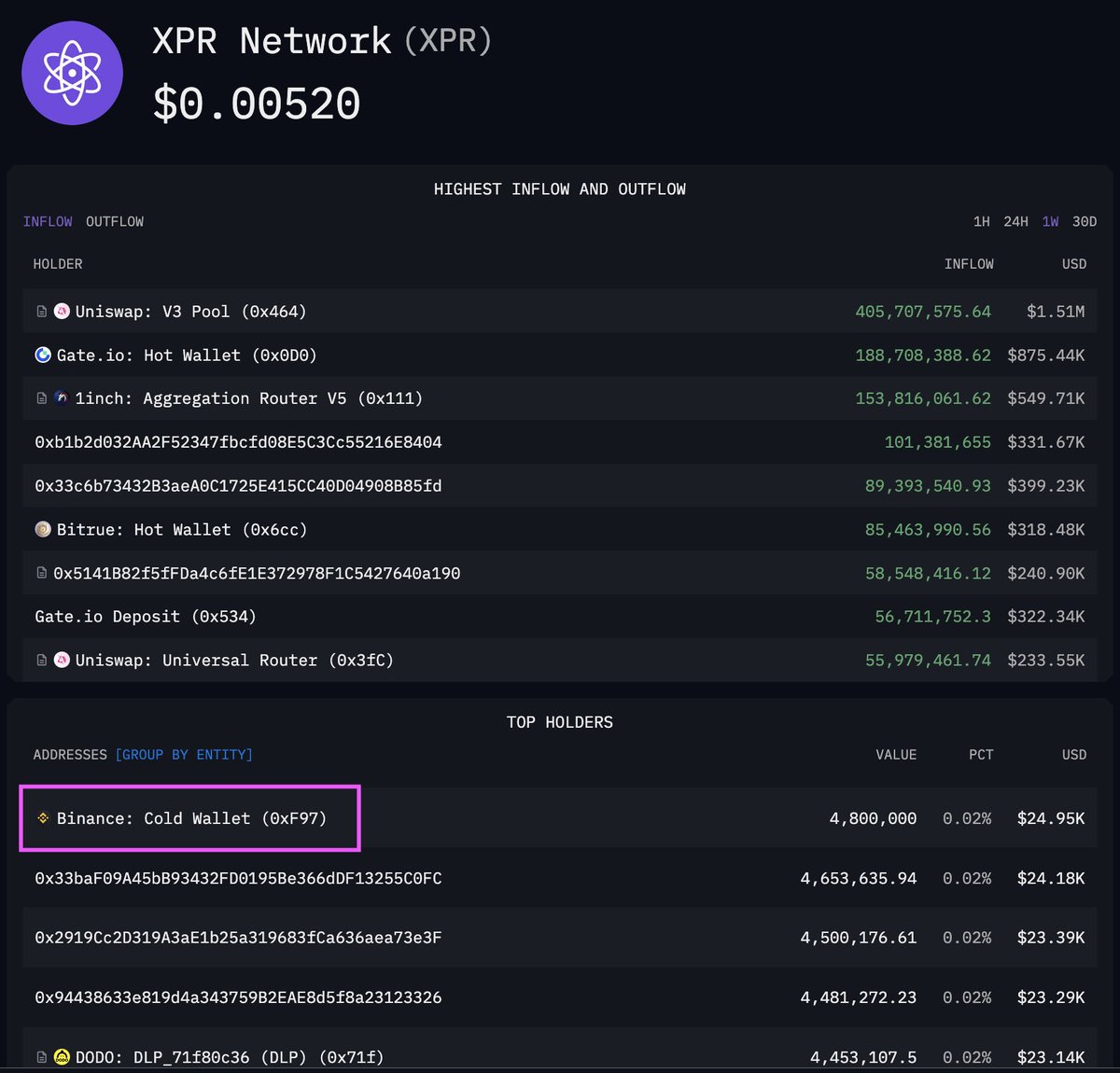Click the $1.51M USD value
This screenshot has height=1073, width=1120.
point(1056,312)
